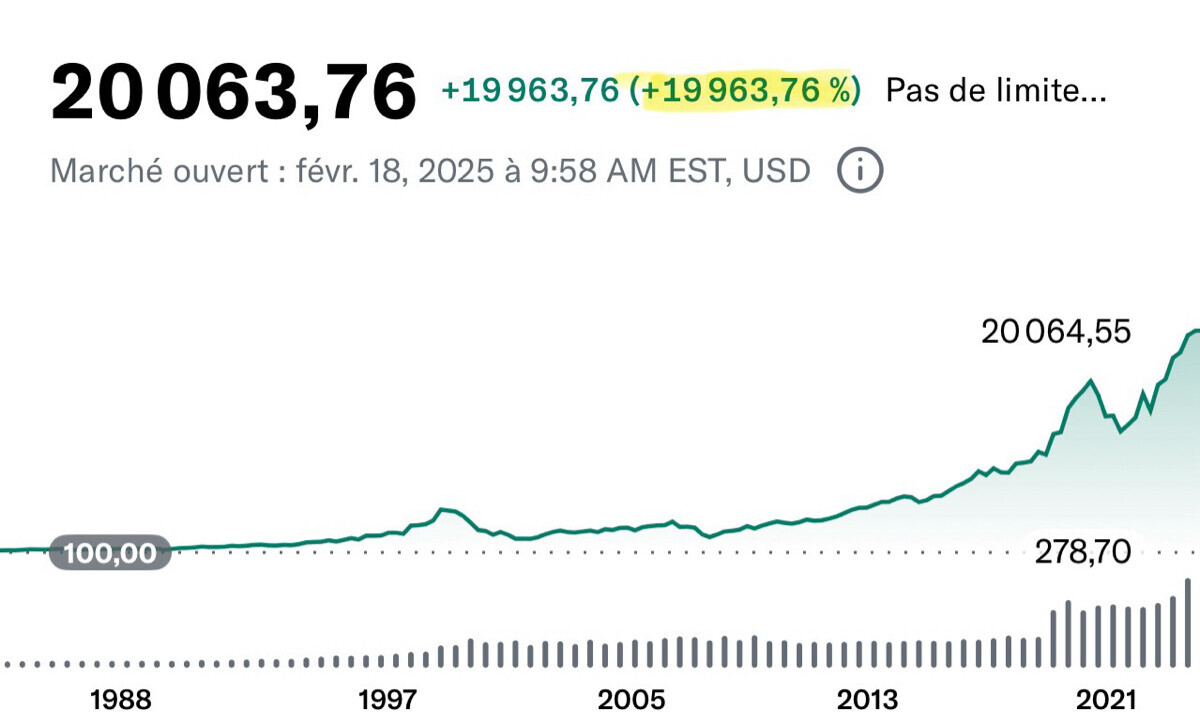Image resolution: width=1200 pixels, height=712 pixels.
Task: Select the 1988 label on the time axis
Action: (x=120, y=698)
